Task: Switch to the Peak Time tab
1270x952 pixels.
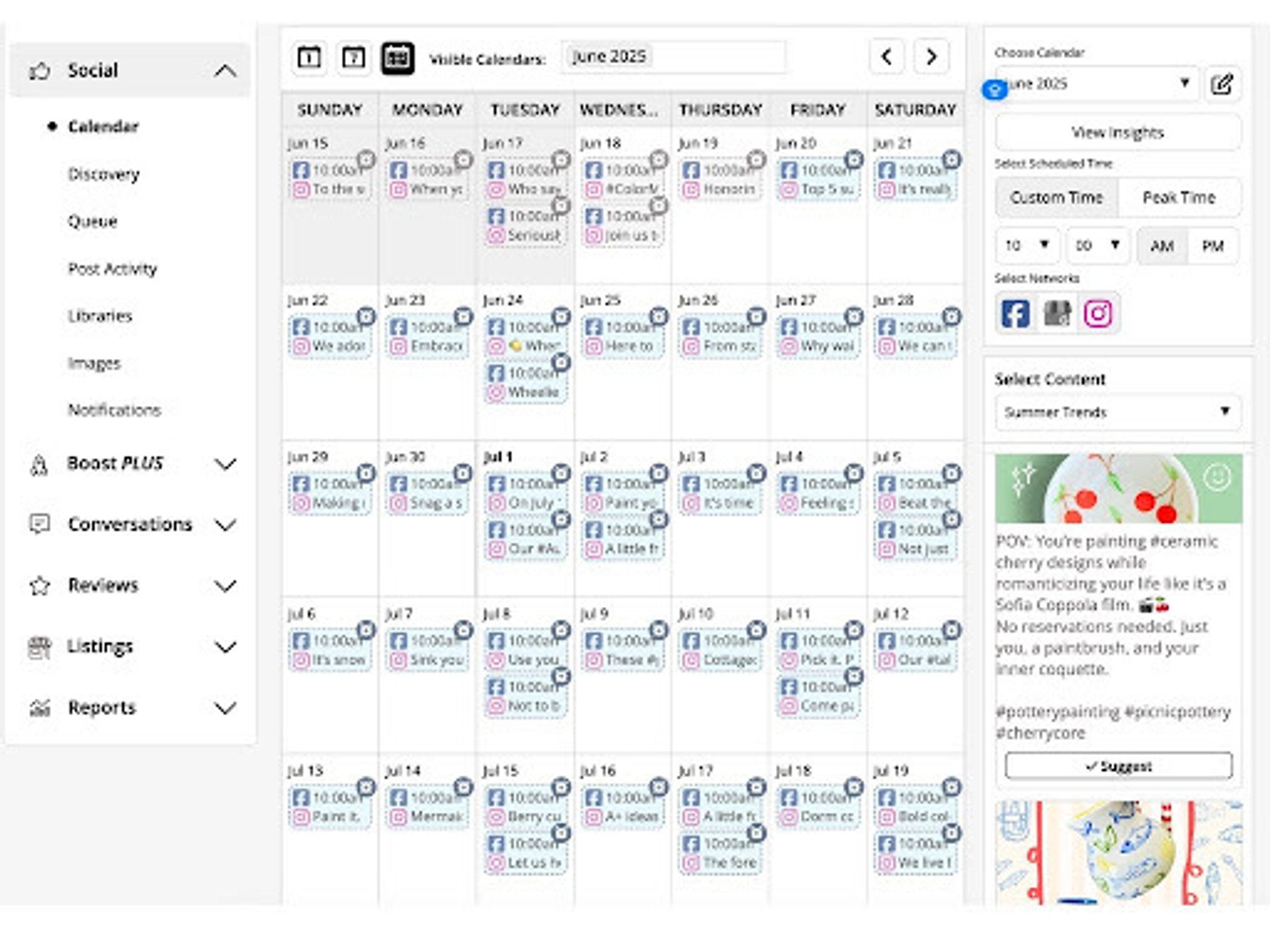Action: pyautogui.click(x=1179, y=198)
